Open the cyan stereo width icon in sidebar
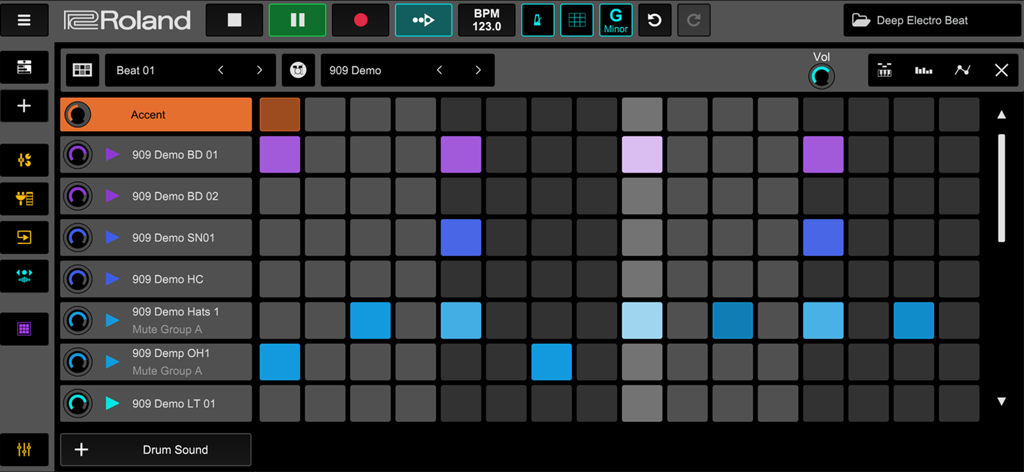The width and height of the screenshot is (1024, 472). tap(24, 276)
